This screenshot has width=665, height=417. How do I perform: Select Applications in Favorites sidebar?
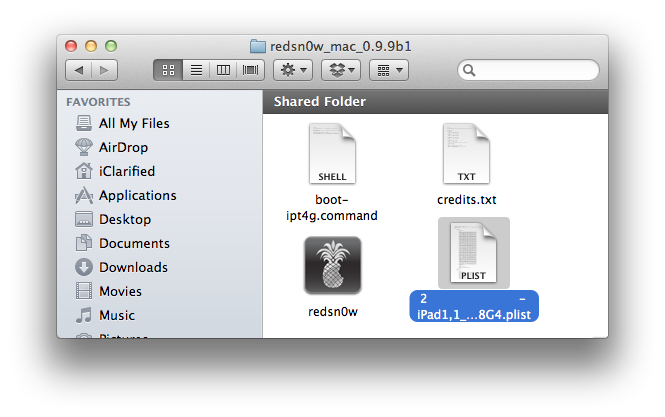pos(137,195)
